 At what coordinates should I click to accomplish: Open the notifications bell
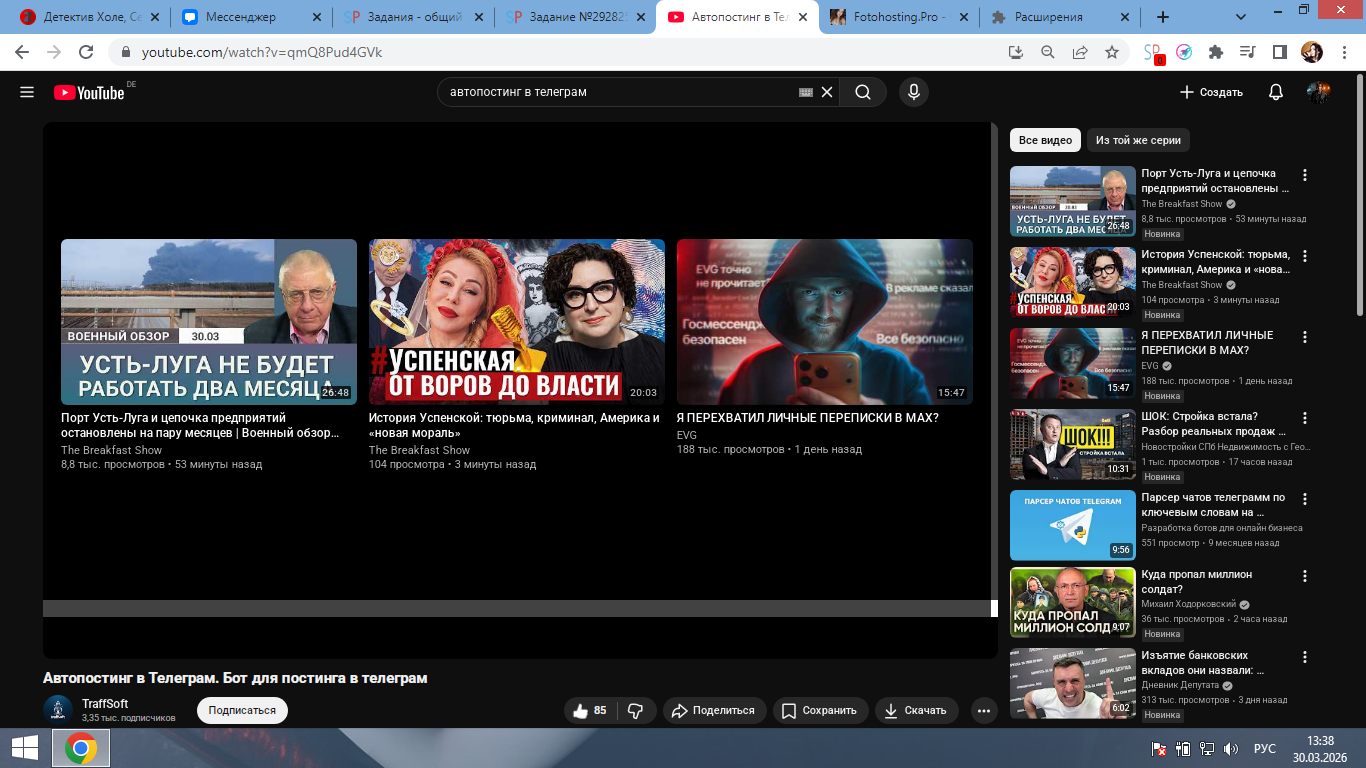pos(1275,92)
